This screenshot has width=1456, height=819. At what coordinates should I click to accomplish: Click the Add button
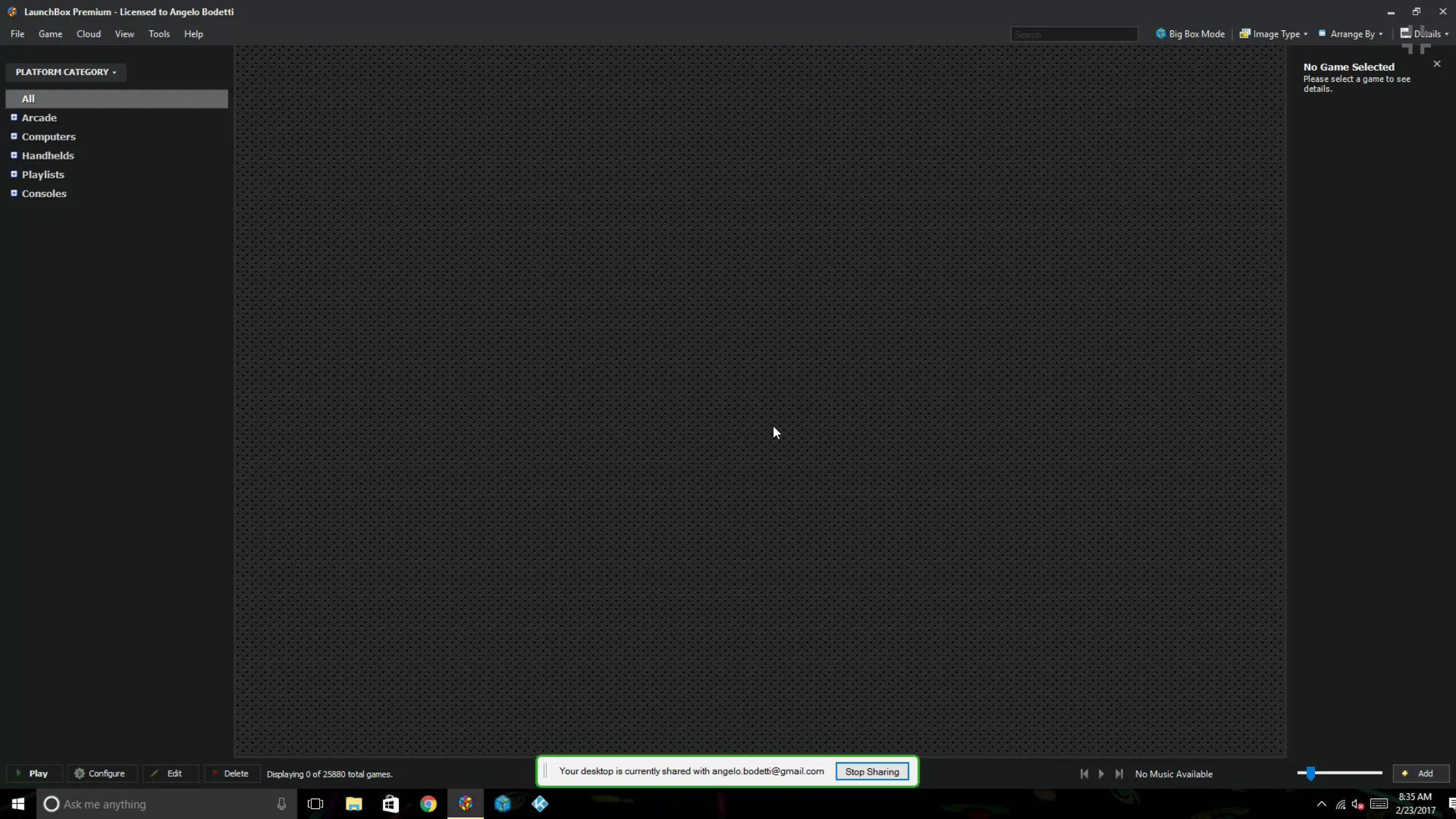click(1421, 773)
